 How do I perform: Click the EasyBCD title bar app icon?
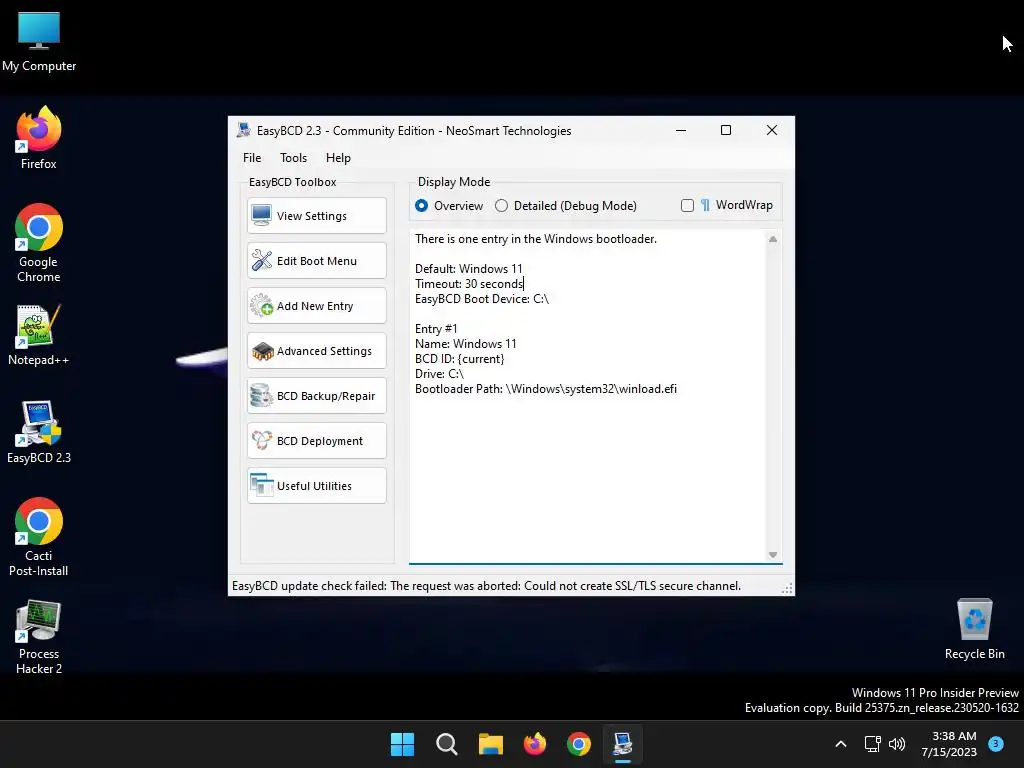pyautogui.click(x=244, y=130)
